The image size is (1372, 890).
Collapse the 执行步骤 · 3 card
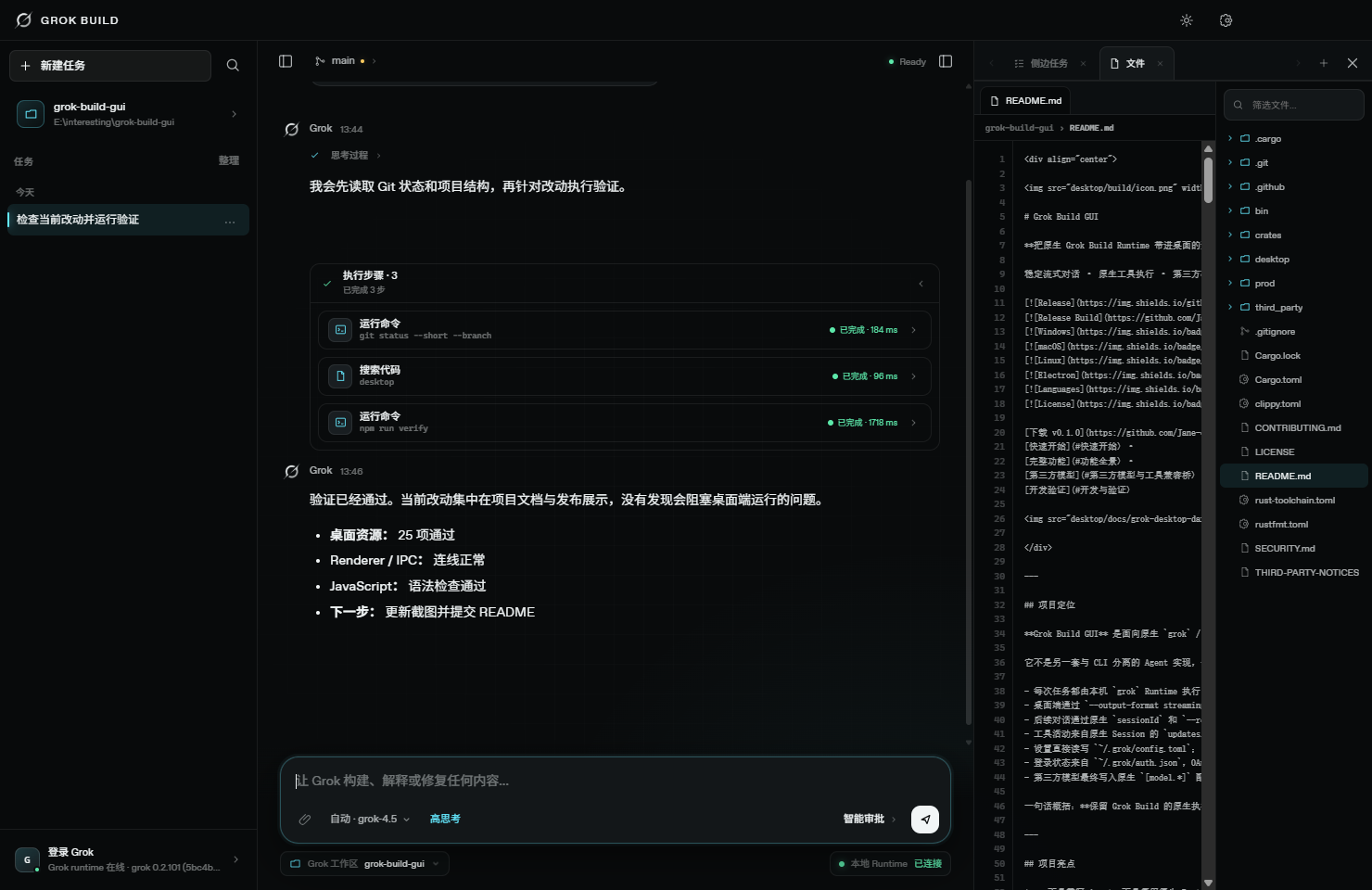coord(921,284)
